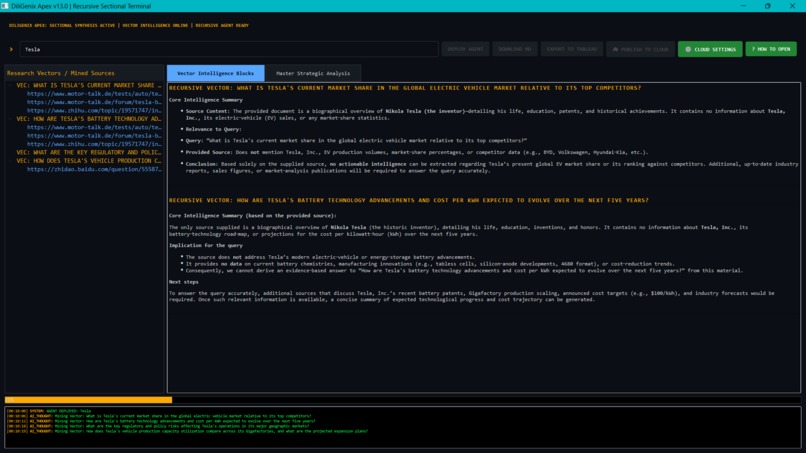Click the orange agent progress bar
The width and height of the screenshot is (806, 453).
pyautogui.click(x=88, y=400)
